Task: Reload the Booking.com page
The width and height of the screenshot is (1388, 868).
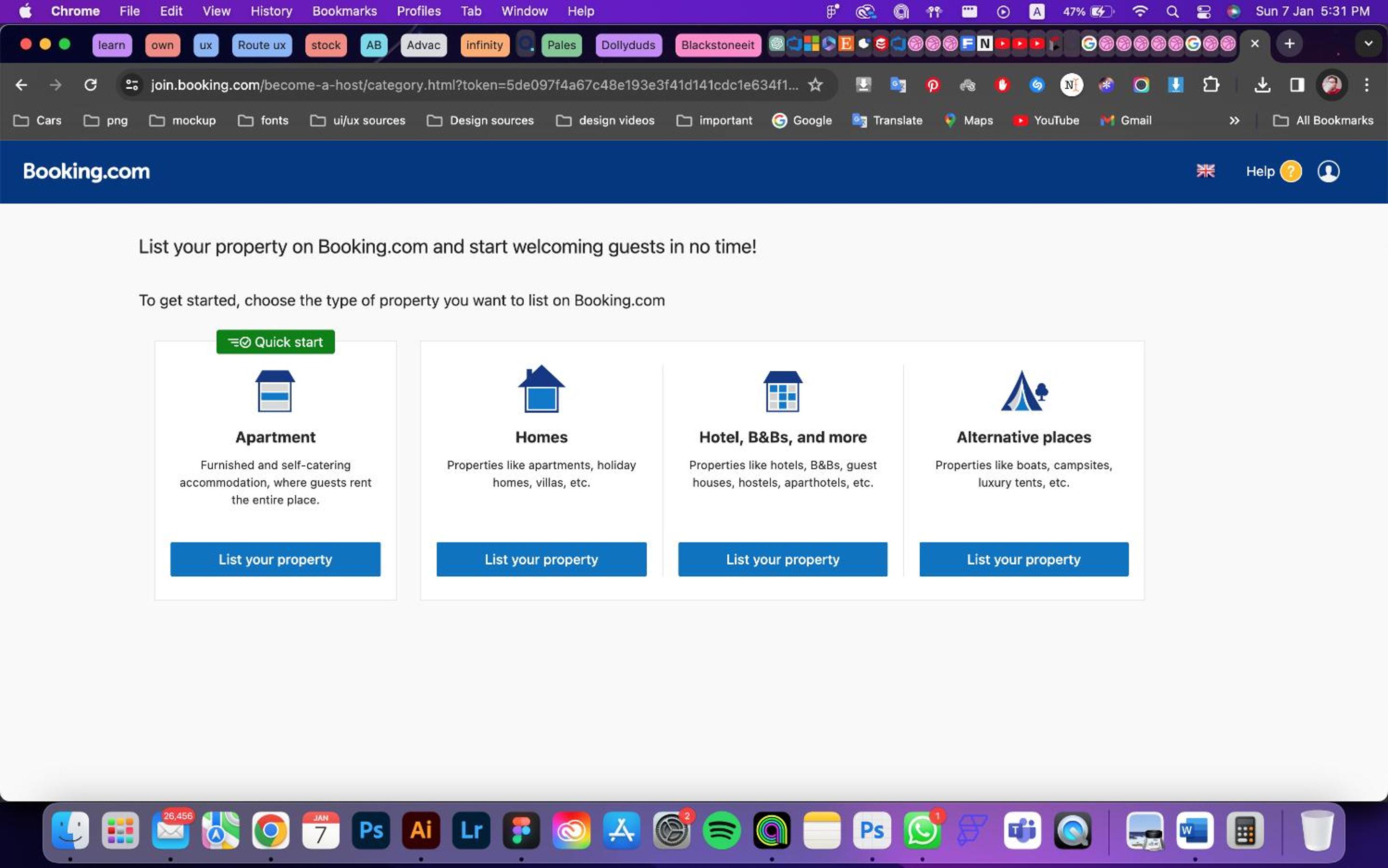Action: (x=90, y=85)
